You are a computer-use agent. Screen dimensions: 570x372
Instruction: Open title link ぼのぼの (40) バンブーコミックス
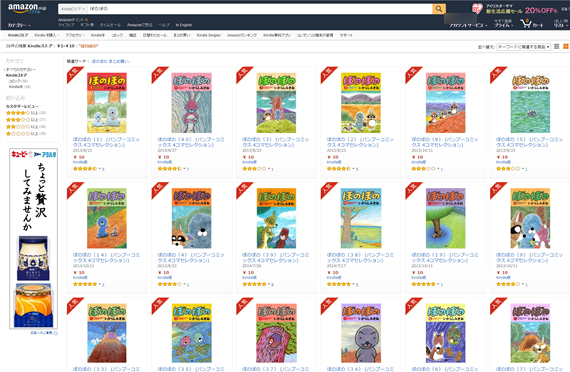[x=191, y=142]
